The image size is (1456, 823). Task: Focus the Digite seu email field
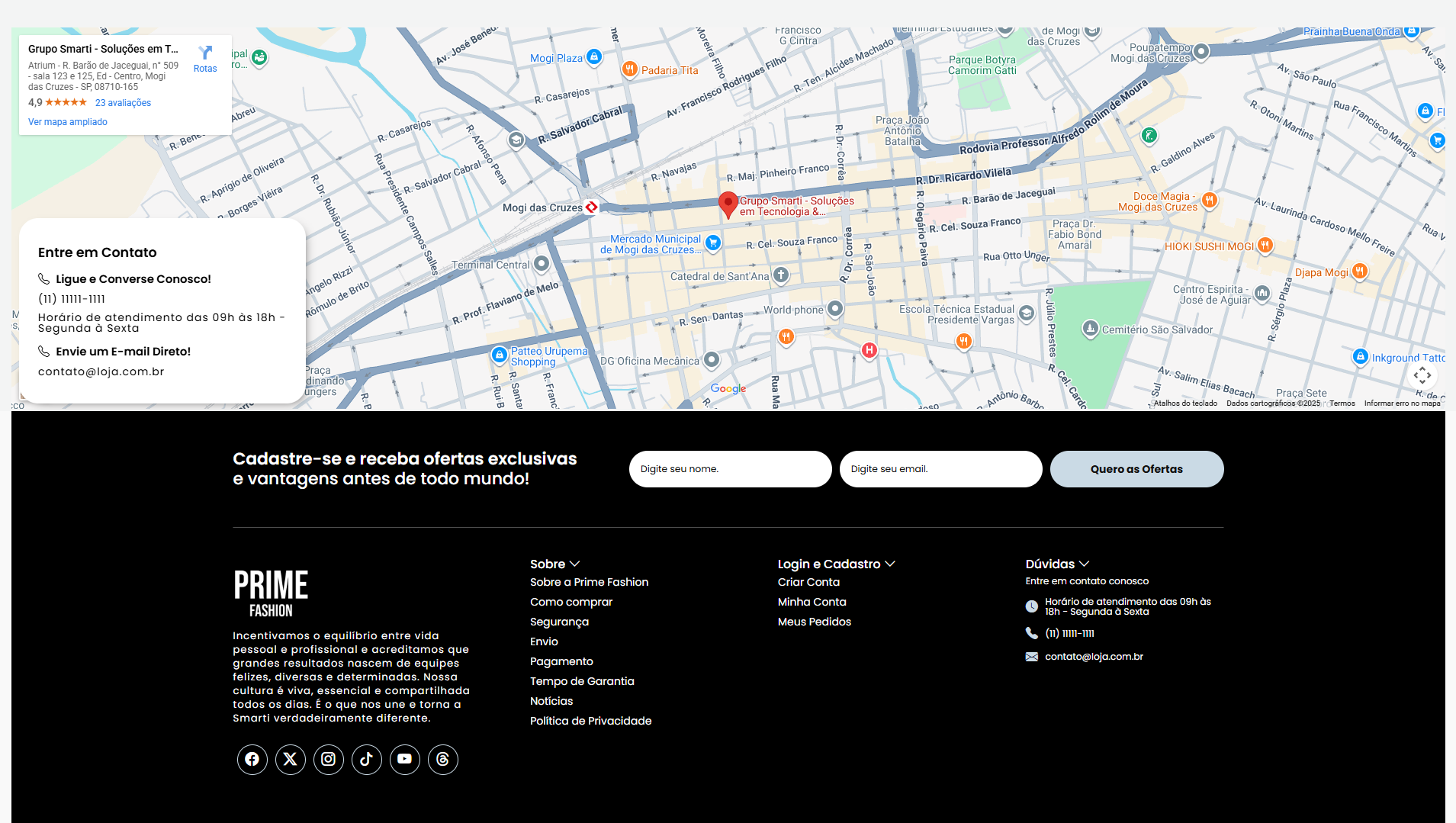[941, 469]
